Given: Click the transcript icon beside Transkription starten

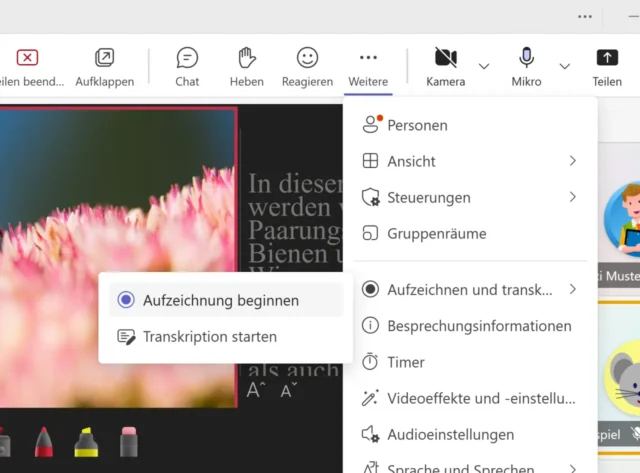Looking at the screenshot, I should click(x=126, y=337).
